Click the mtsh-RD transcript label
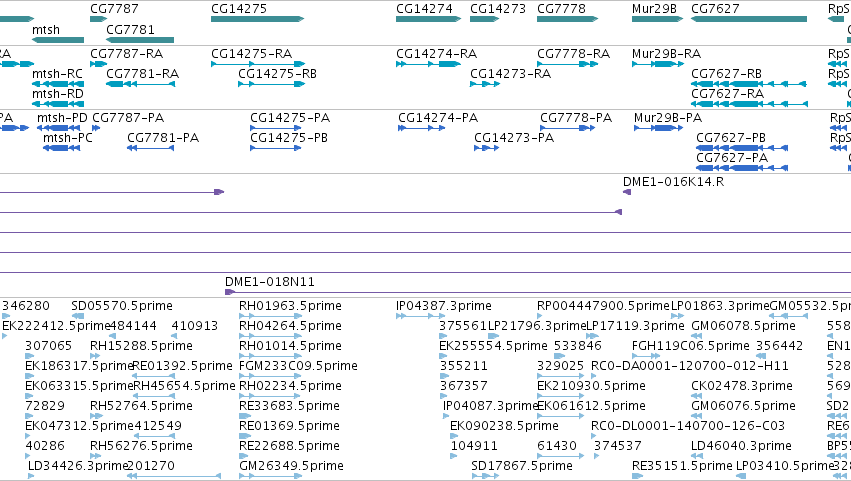 click(x=58, y=94)
